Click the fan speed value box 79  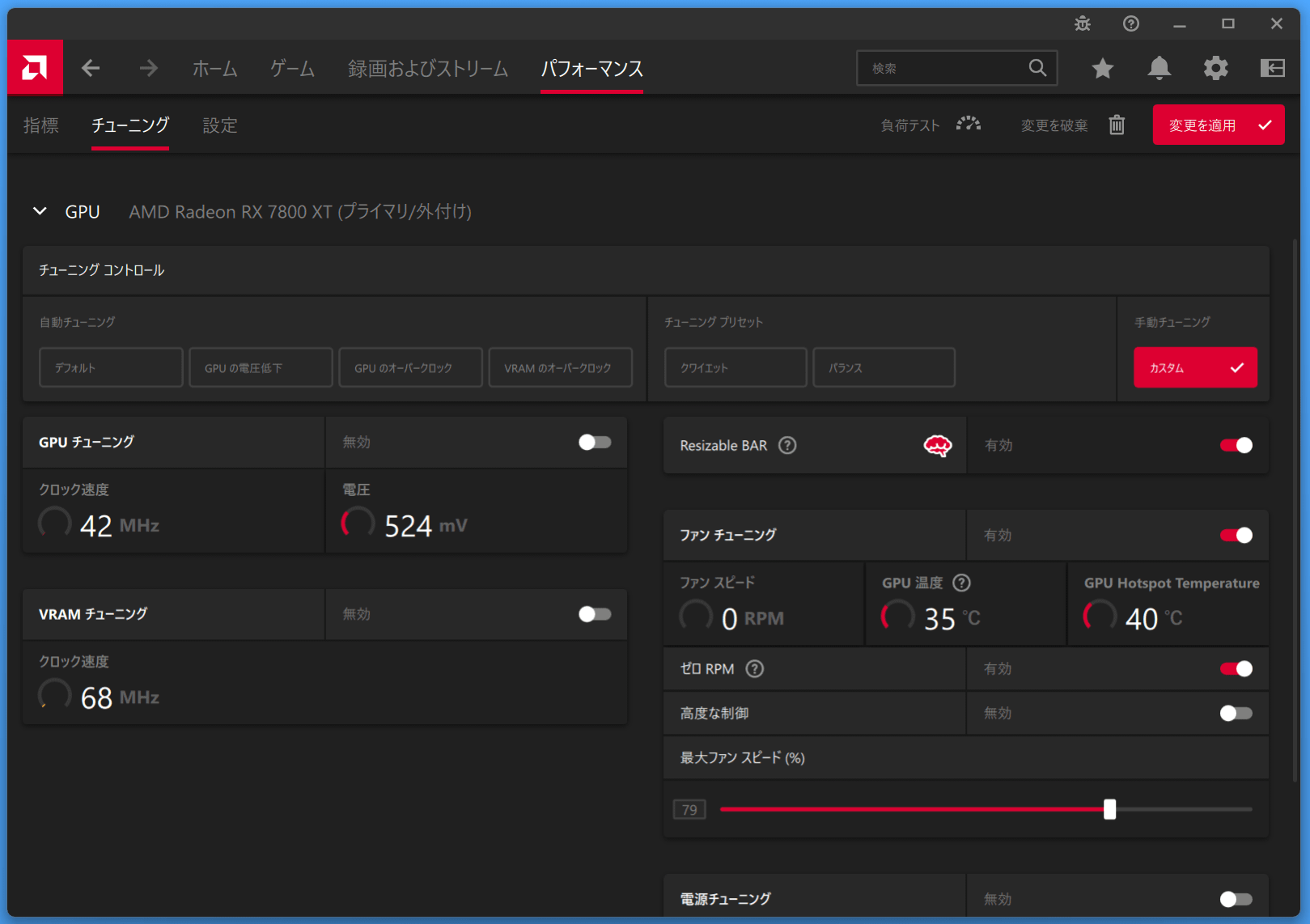pos(689,809)
